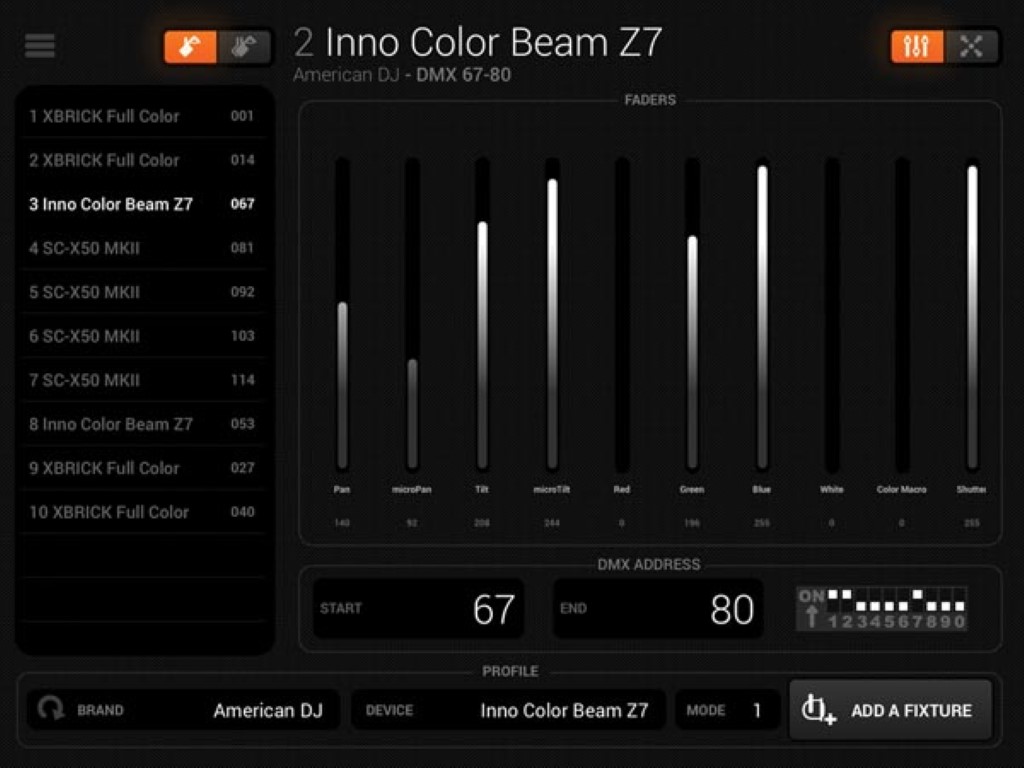Open the Mode selector
The width and height of the screenshot is (1024, 768).
point(727,710)
